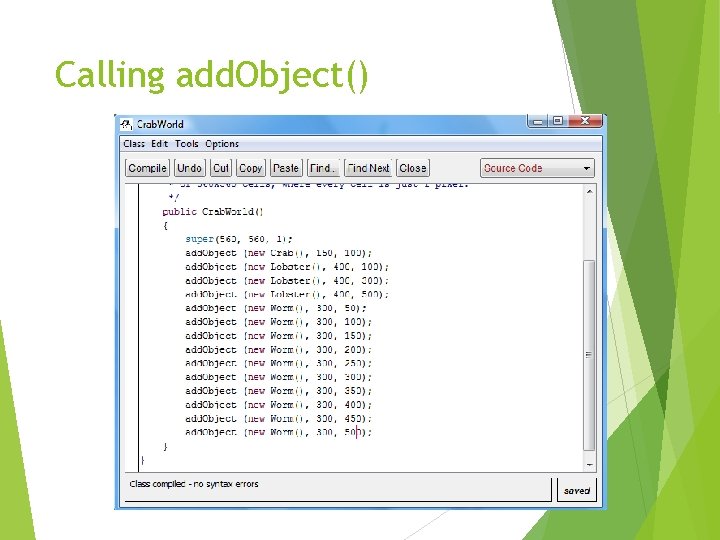The image size is (720, 540).
Task: Click addObject Worm line ending 300, 100
Action: tap(278, 322)
